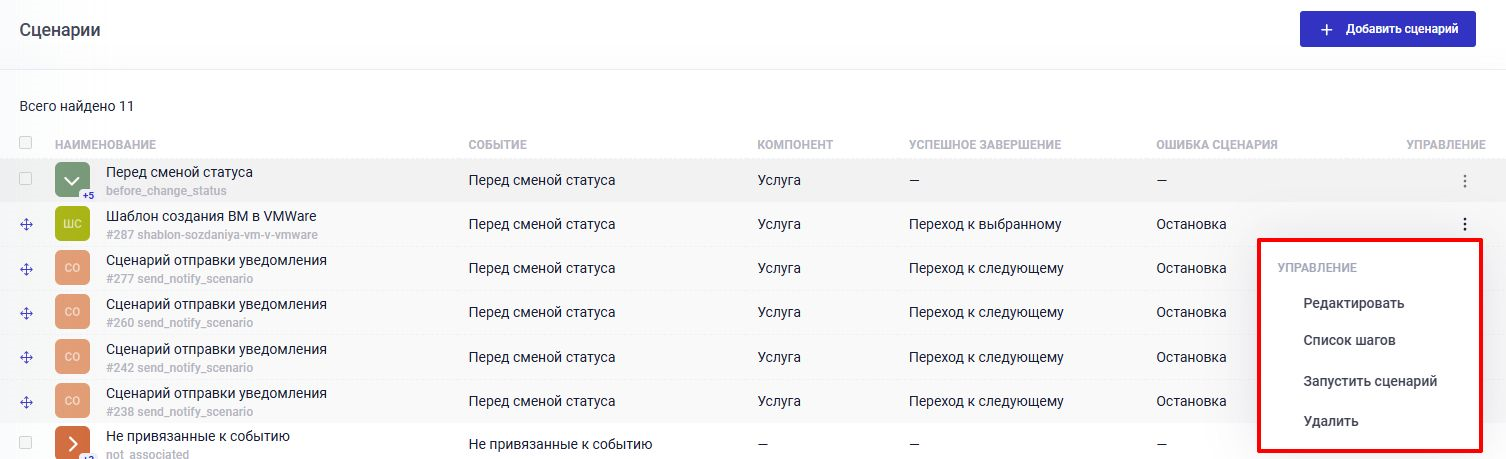Click the drag handle for scenario #238
This screenshot has width=1506, height=459.
coord(27,401)
